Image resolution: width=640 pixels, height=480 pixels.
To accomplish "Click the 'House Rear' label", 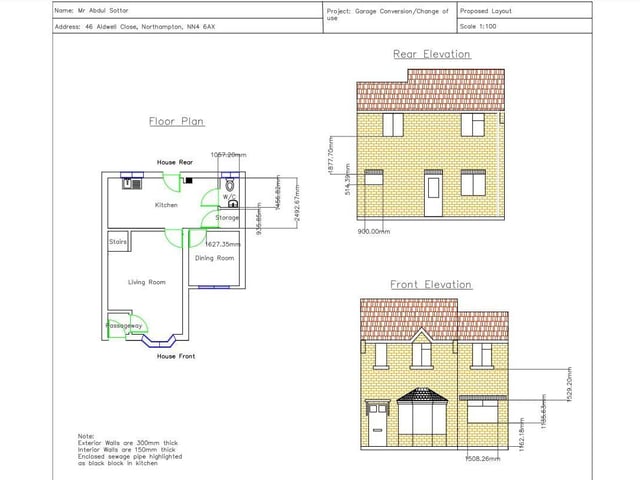I will click(x=175, y=162).
